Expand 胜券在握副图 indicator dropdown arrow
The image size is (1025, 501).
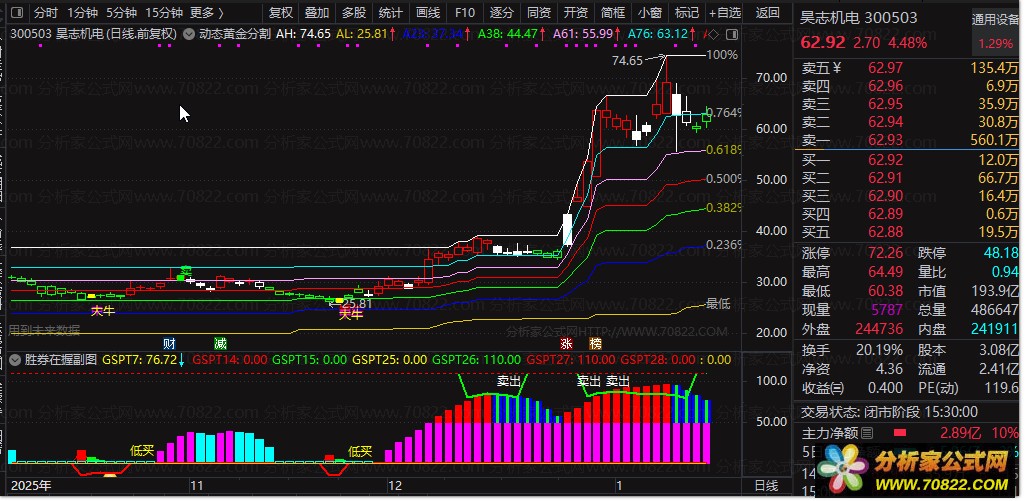click(x=14, y=359)
